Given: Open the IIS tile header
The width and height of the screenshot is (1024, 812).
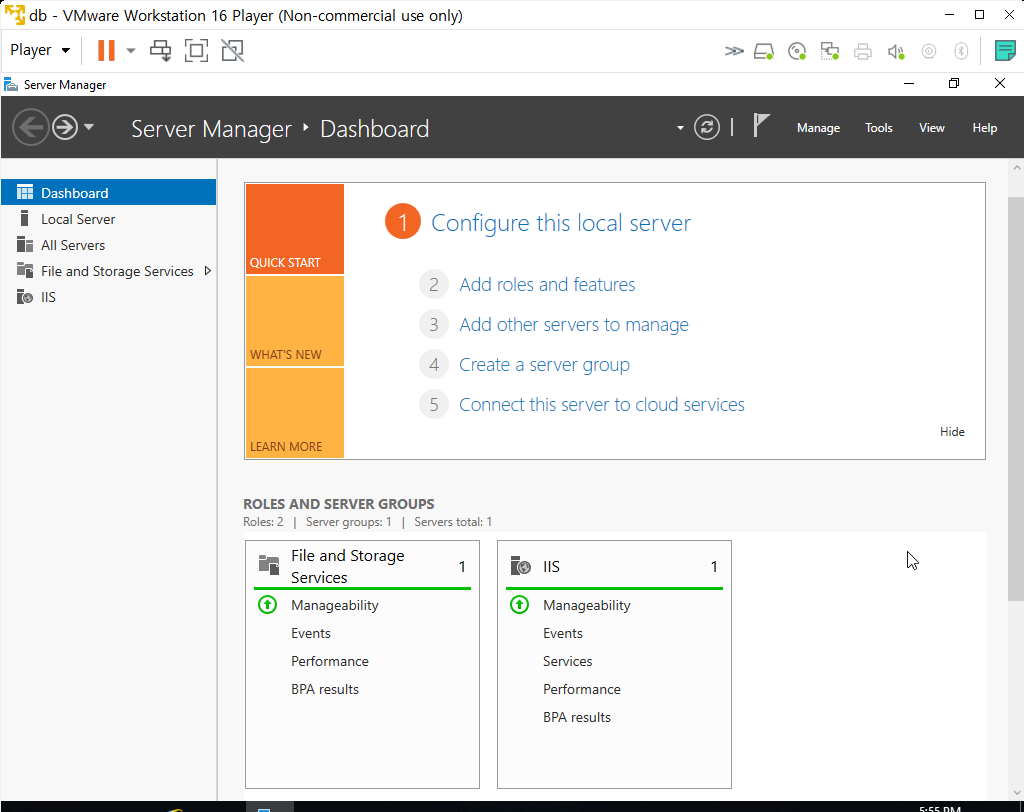Looking at the screenshot, I should pyautogui.click(x=615, y=566).
